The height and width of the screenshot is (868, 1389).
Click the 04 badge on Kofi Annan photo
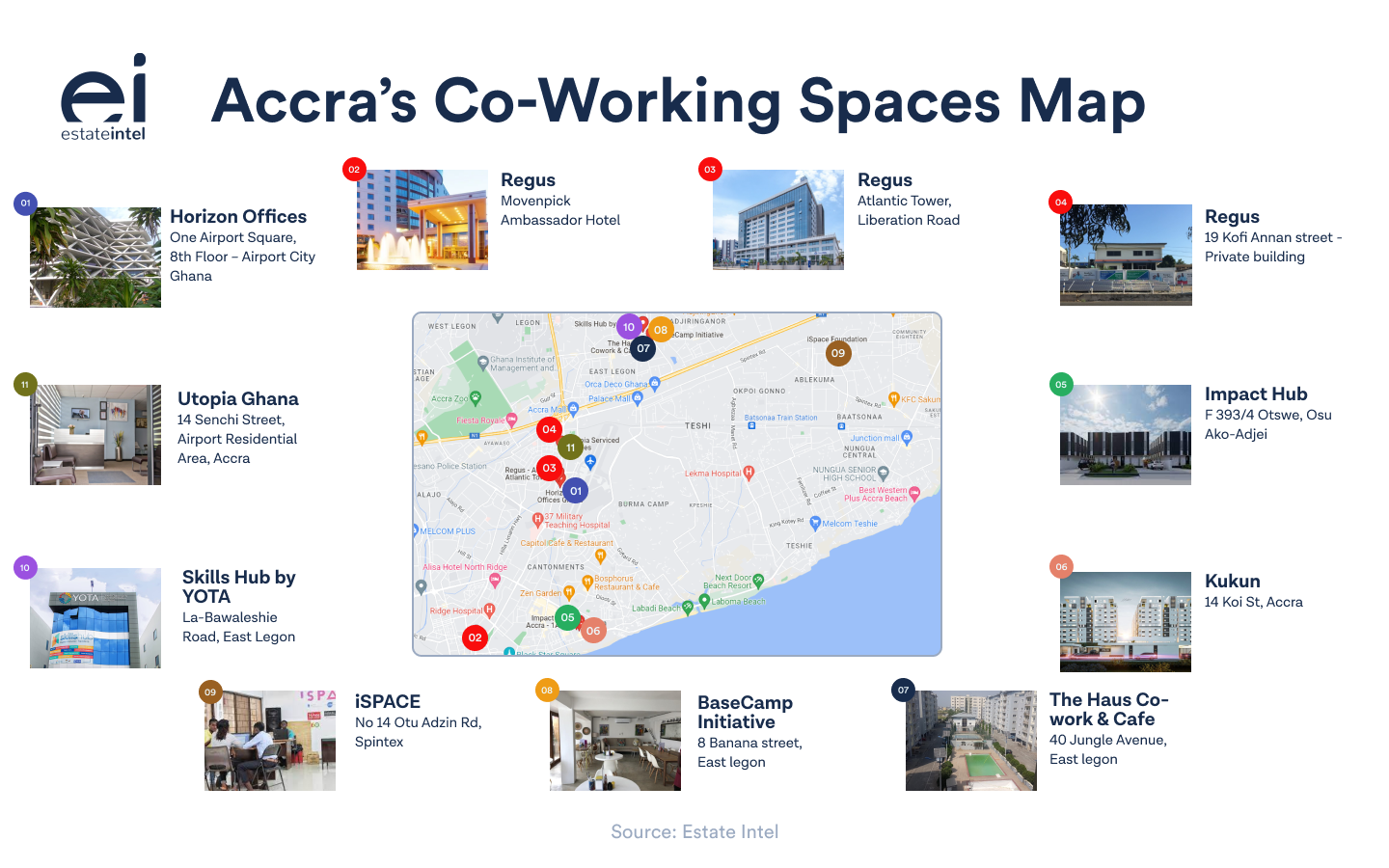pos(1061,203)
